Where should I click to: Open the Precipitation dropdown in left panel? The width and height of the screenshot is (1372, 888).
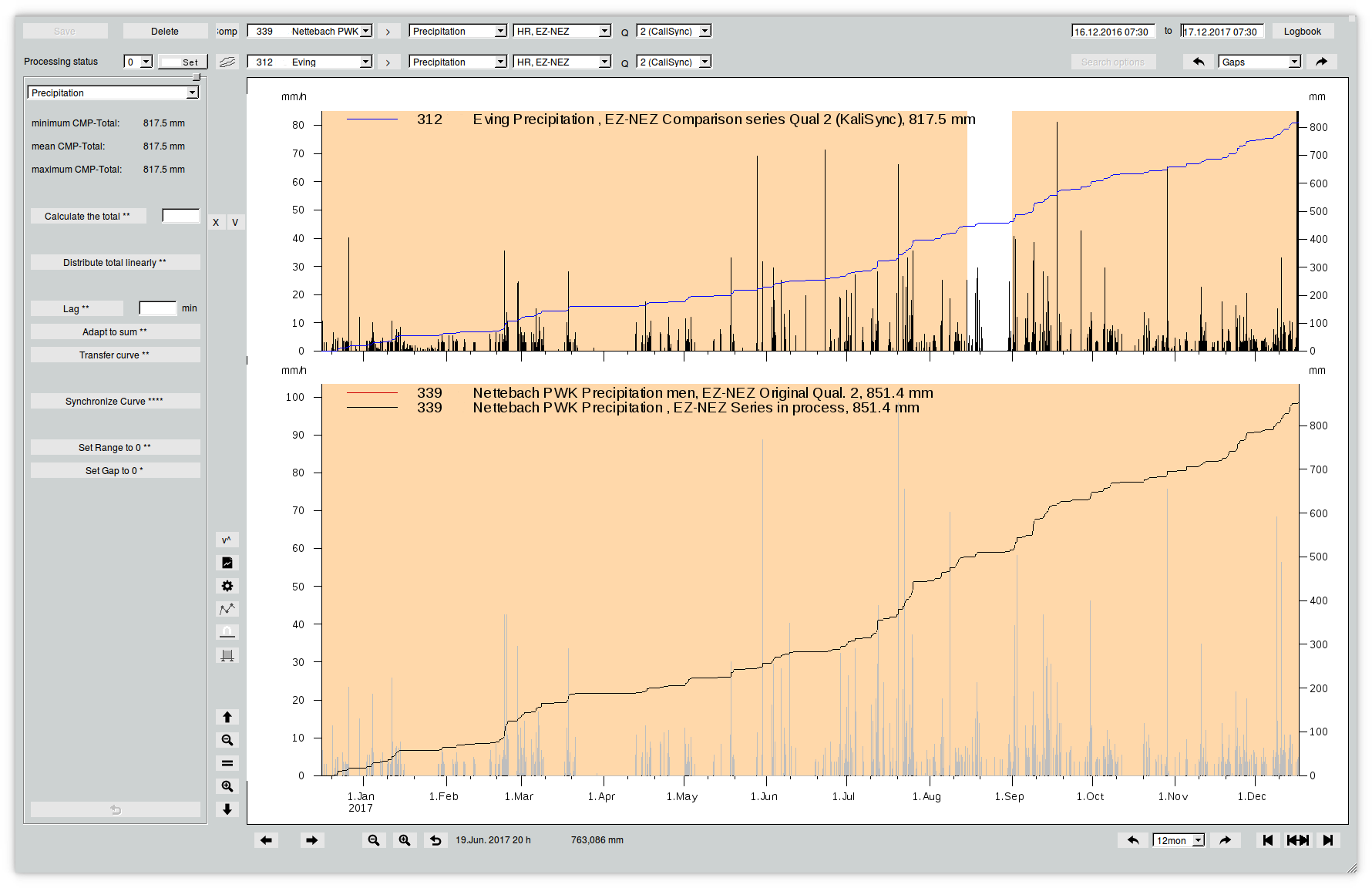coord(113,92)
